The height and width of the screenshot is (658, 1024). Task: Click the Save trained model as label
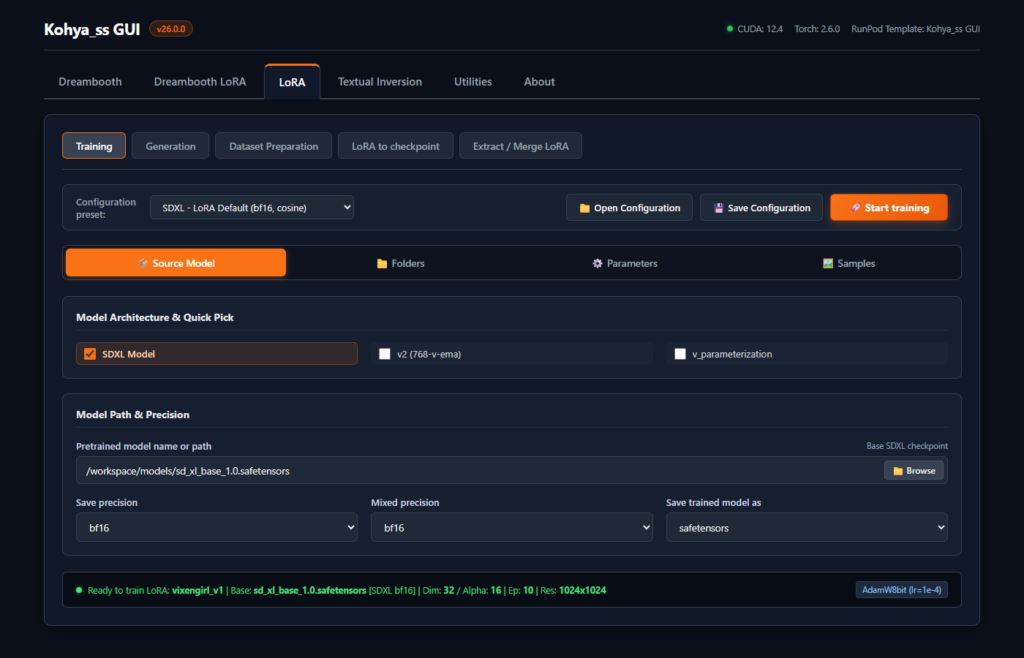(713, 503)
